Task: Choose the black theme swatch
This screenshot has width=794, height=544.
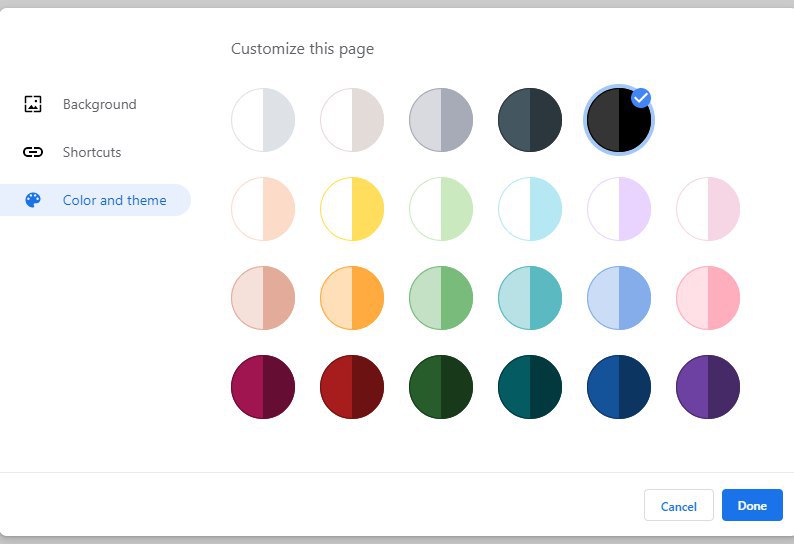Action: pyautogui.click(x=619, y=120)
